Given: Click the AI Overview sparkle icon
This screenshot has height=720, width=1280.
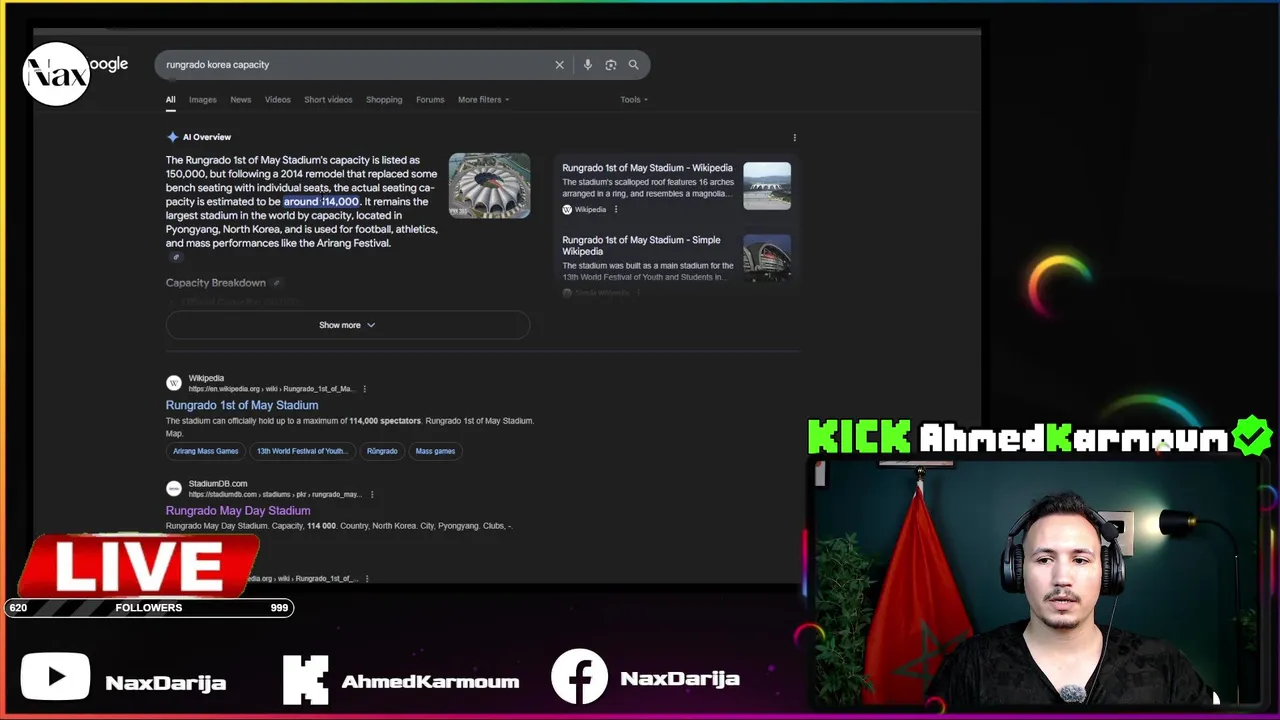Looking at the screenshot, I should (x=173, y=137).
